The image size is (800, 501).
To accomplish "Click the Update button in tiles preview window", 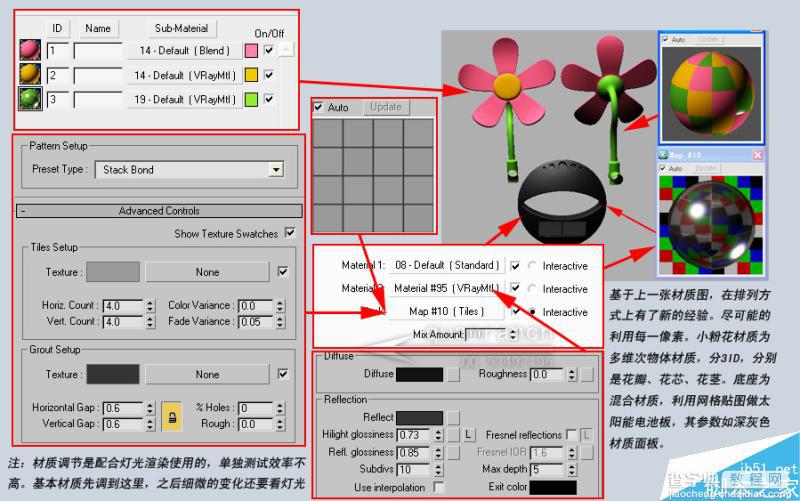I will click(386, 107).
